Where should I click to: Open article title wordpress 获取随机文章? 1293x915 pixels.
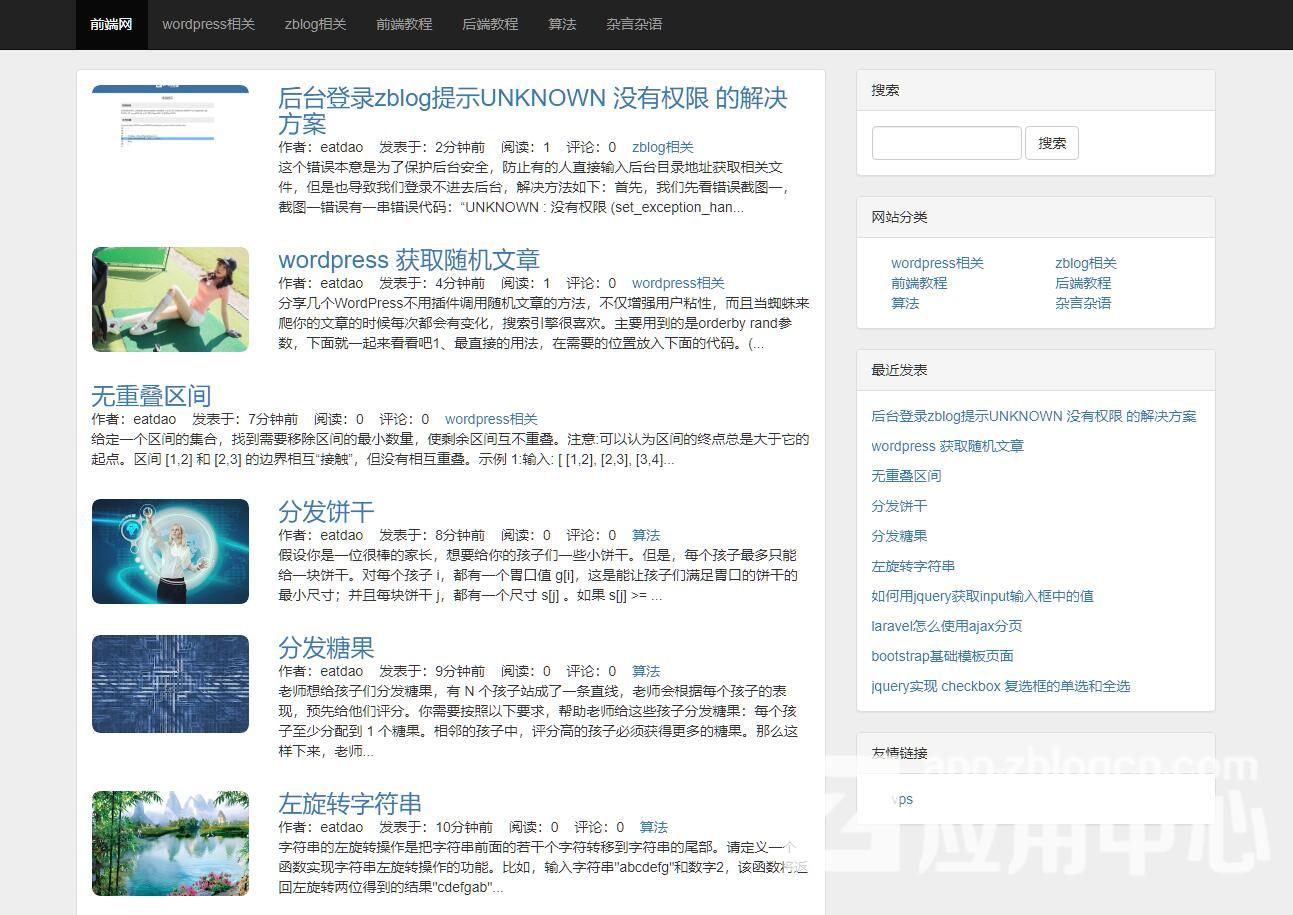pyautogui.click(x=408, y=260)
